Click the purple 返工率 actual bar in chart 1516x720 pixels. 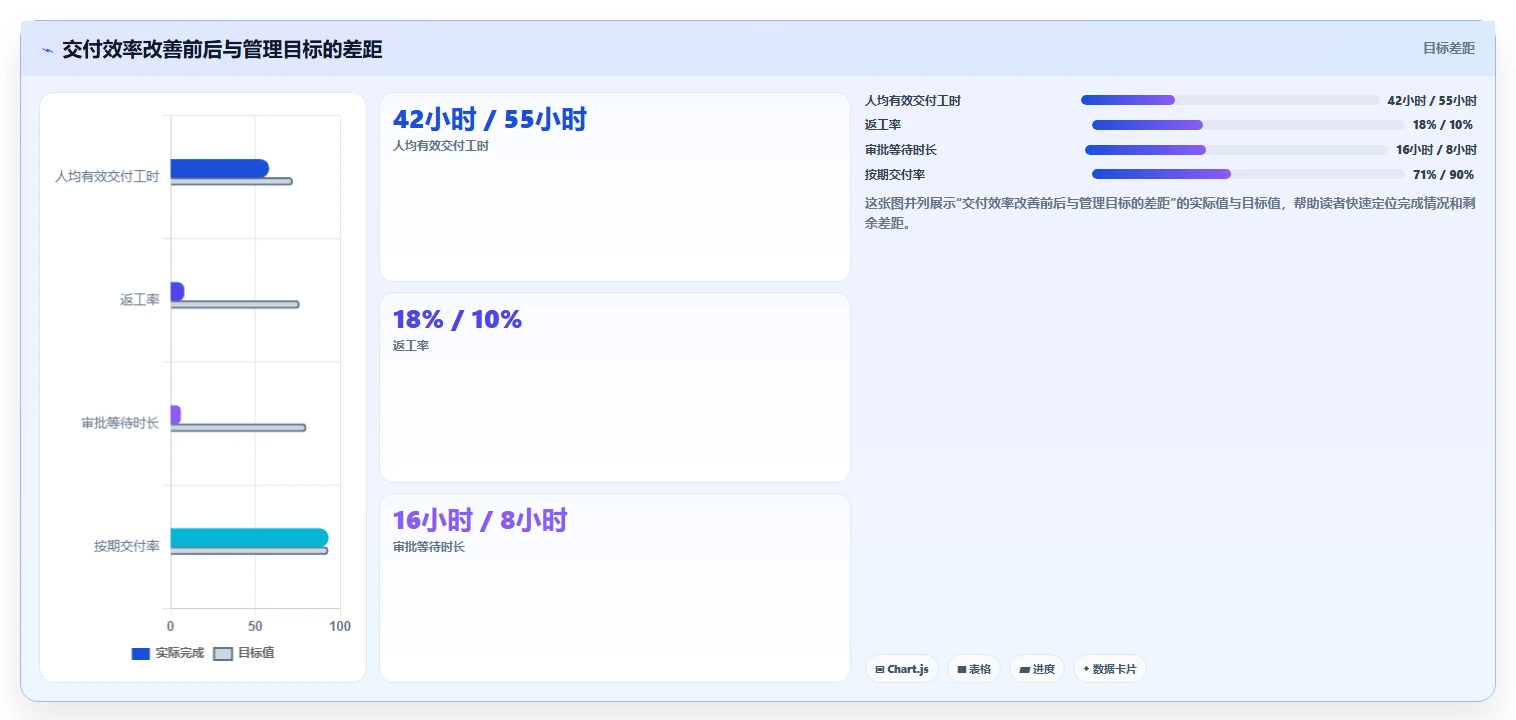(x=177, y=291)
